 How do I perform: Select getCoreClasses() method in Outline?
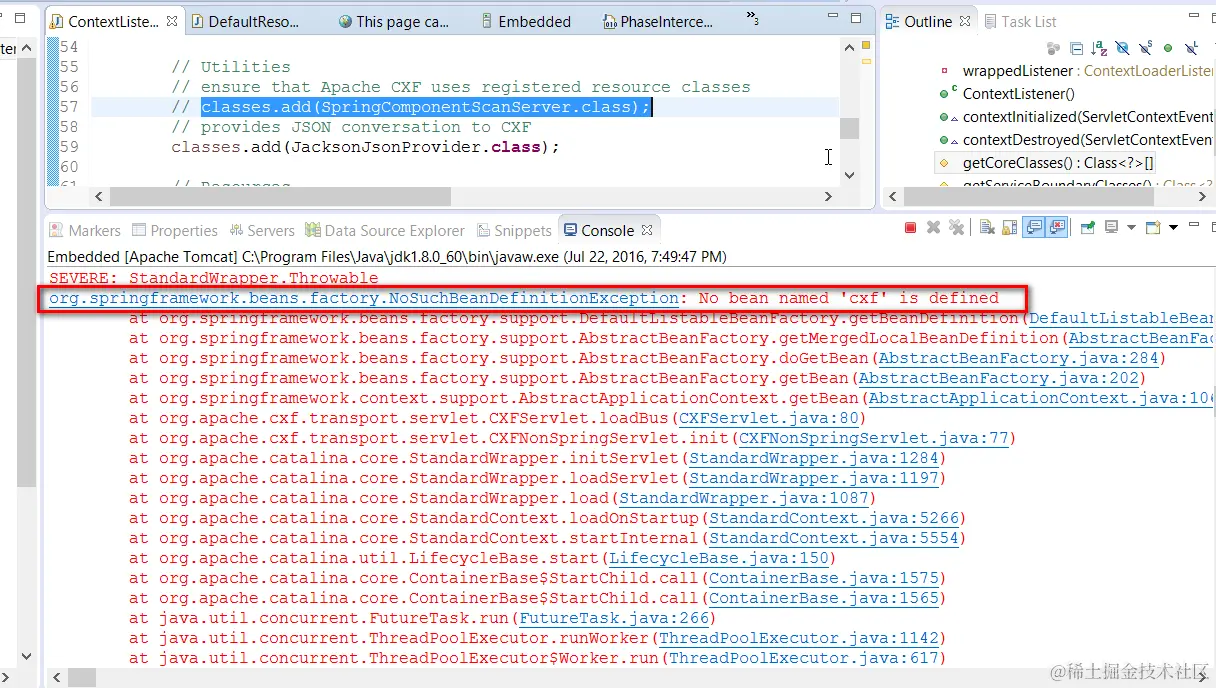pos(1046,162)
